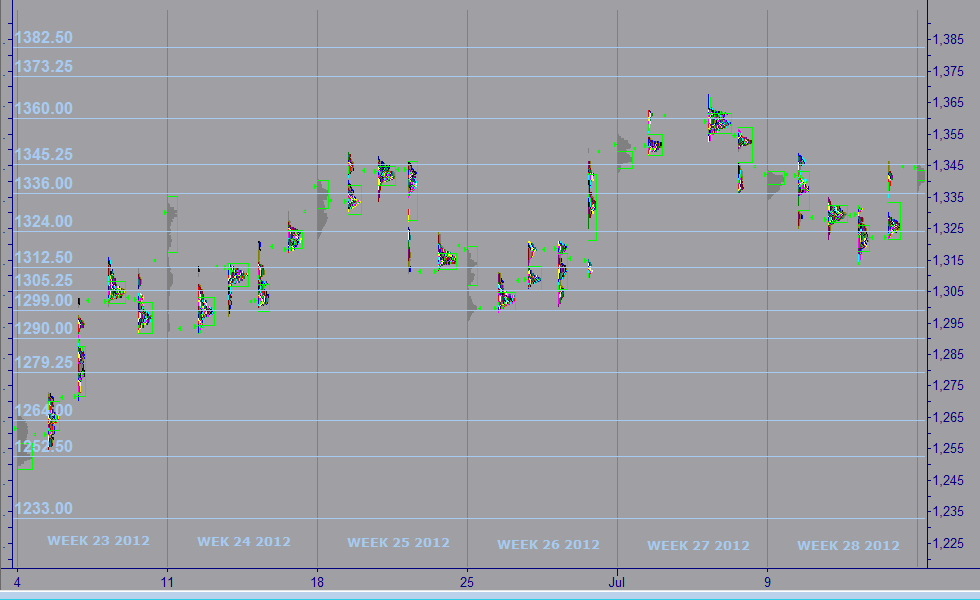Image resolution: width=980 pixels, height=600 pixels.
Task: Click 1,365 on the right price scale
Action: (948, 103)
